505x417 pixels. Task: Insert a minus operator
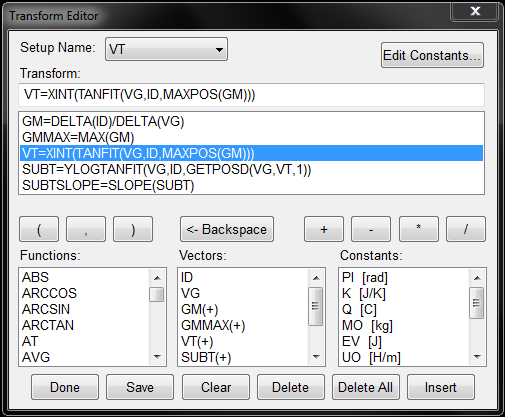[x=371, y=229]
